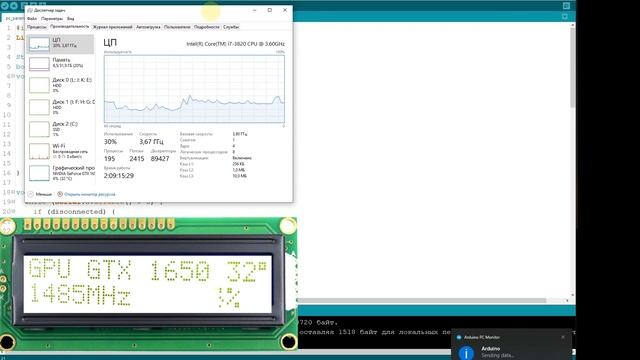Open the Вид menu in Task Manager
The height and width of the screenshot is (360, 640).
(x=71, y=18)
